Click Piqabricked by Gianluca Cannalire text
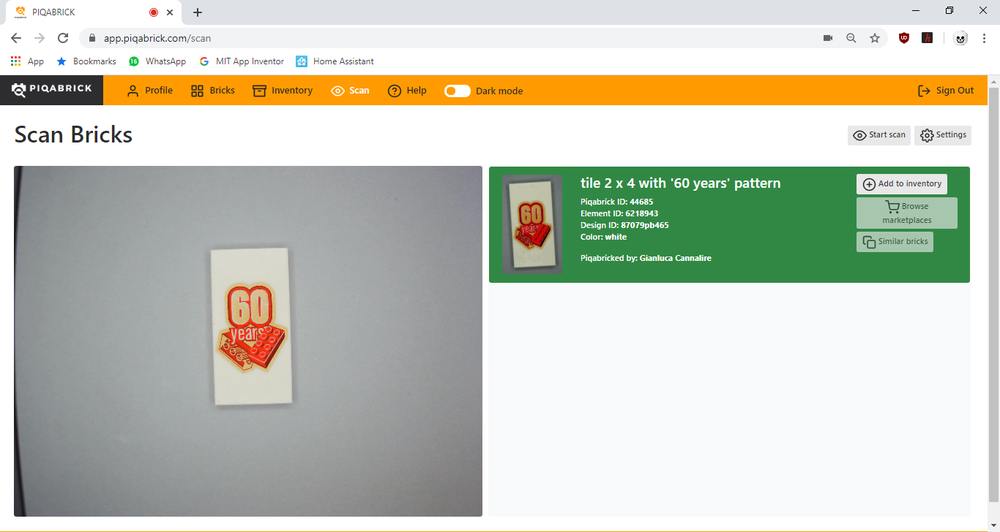This screenshot has width=1000, height=532. tap(645, 258)
